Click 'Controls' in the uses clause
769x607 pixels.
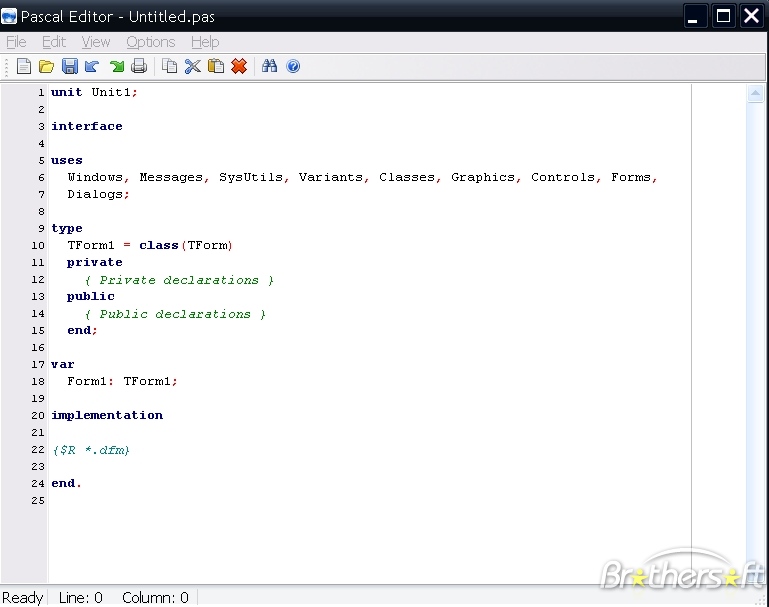click(x=563, y=177)
